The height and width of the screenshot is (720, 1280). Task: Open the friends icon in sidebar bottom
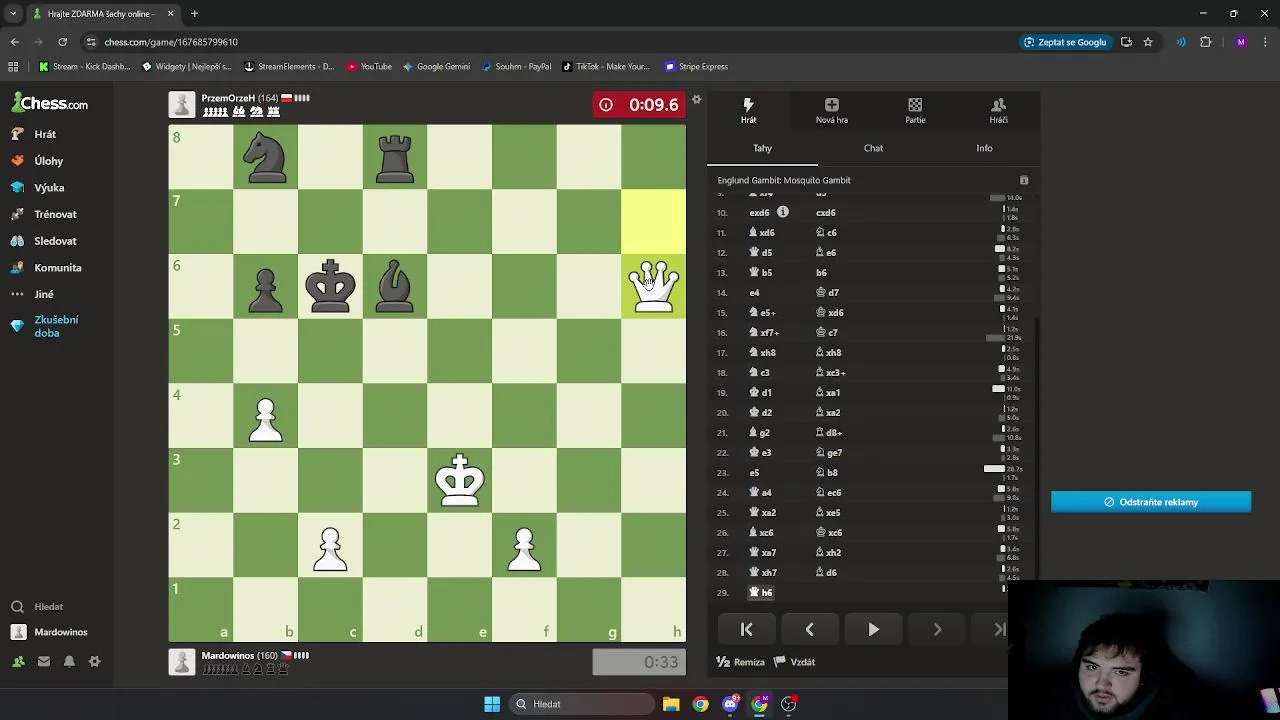point(18,661)
